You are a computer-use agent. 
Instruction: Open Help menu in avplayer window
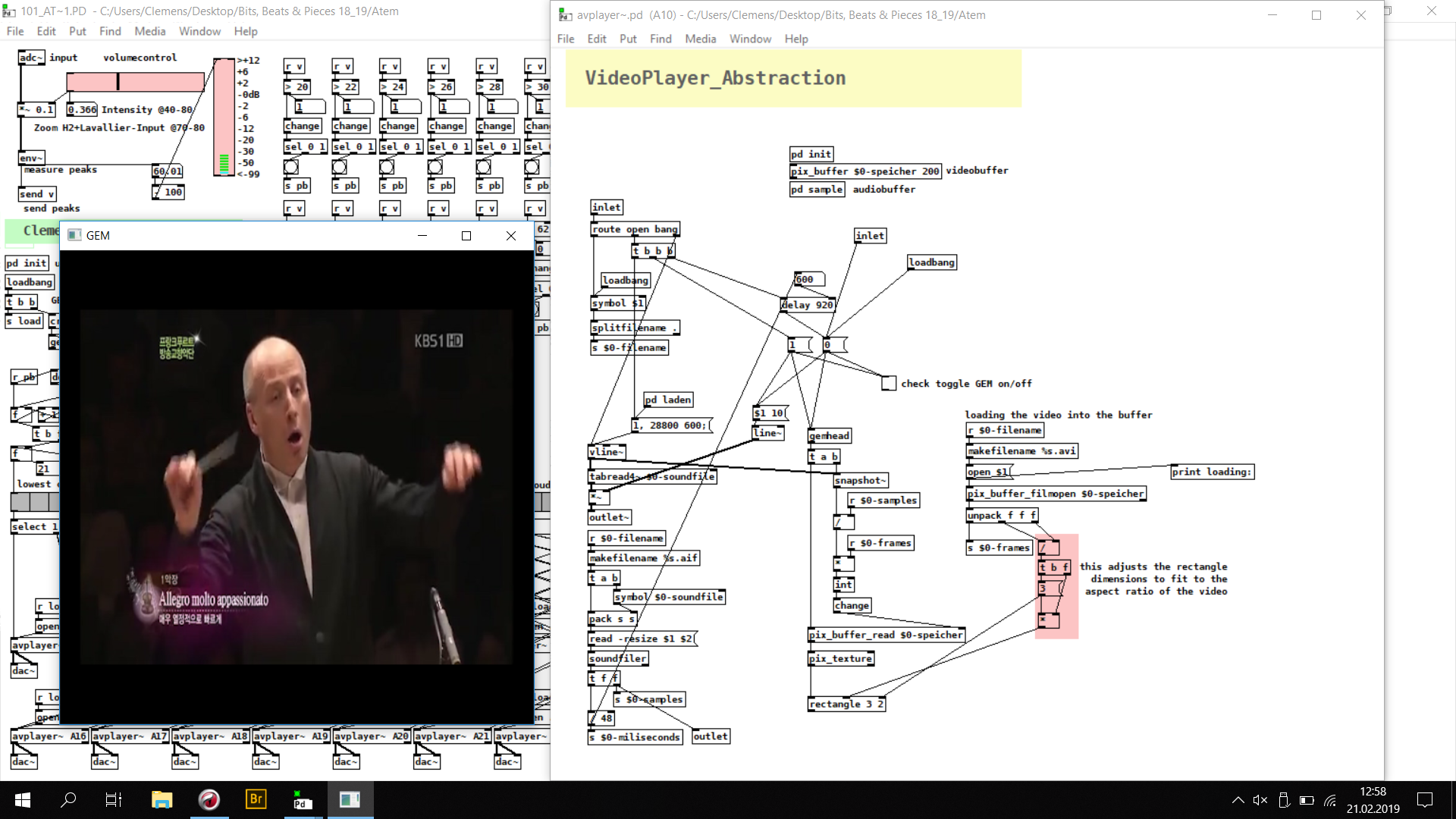click(796, 39)
